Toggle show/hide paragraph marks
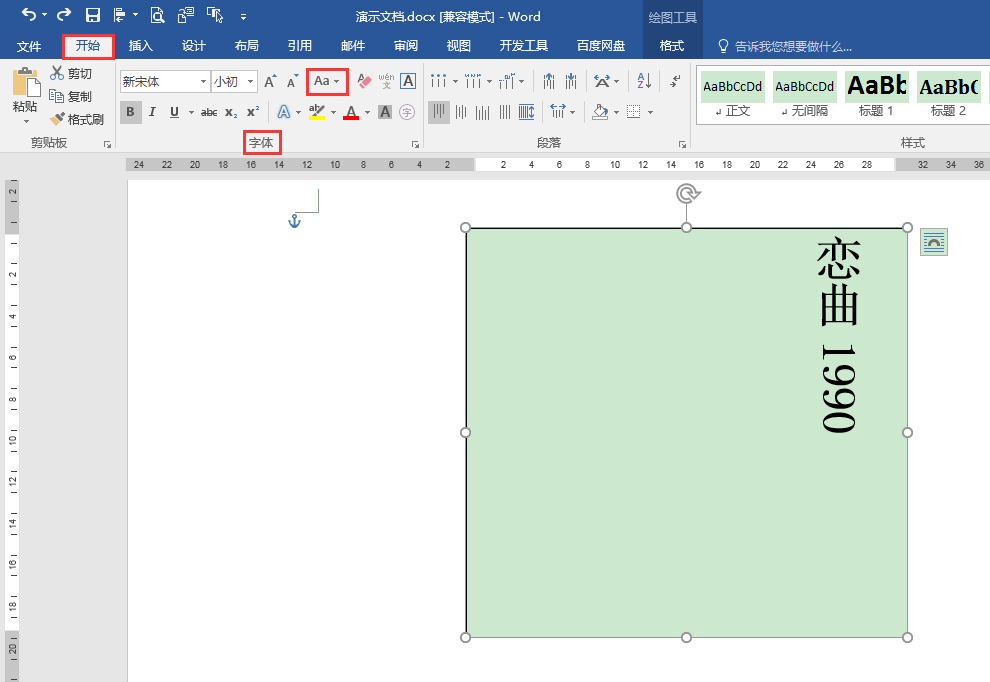Image resolution: width=990 pixels, height=682 pixels. click(x=675, y=81)
